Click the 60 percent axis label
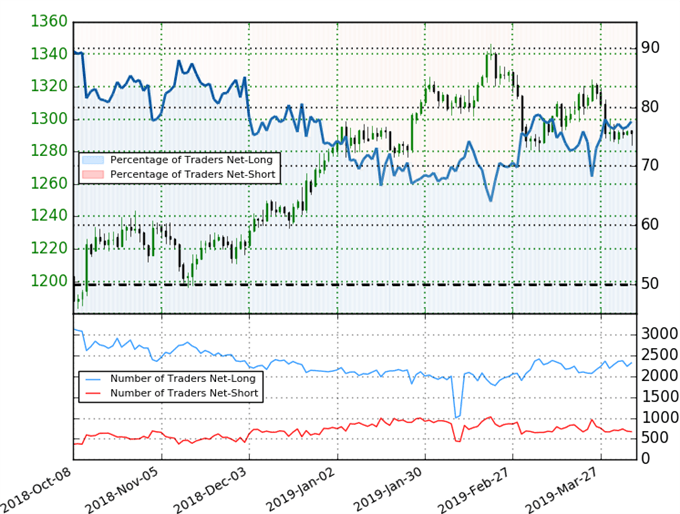This screenshot has height=514, width=680. click(650, 225)
